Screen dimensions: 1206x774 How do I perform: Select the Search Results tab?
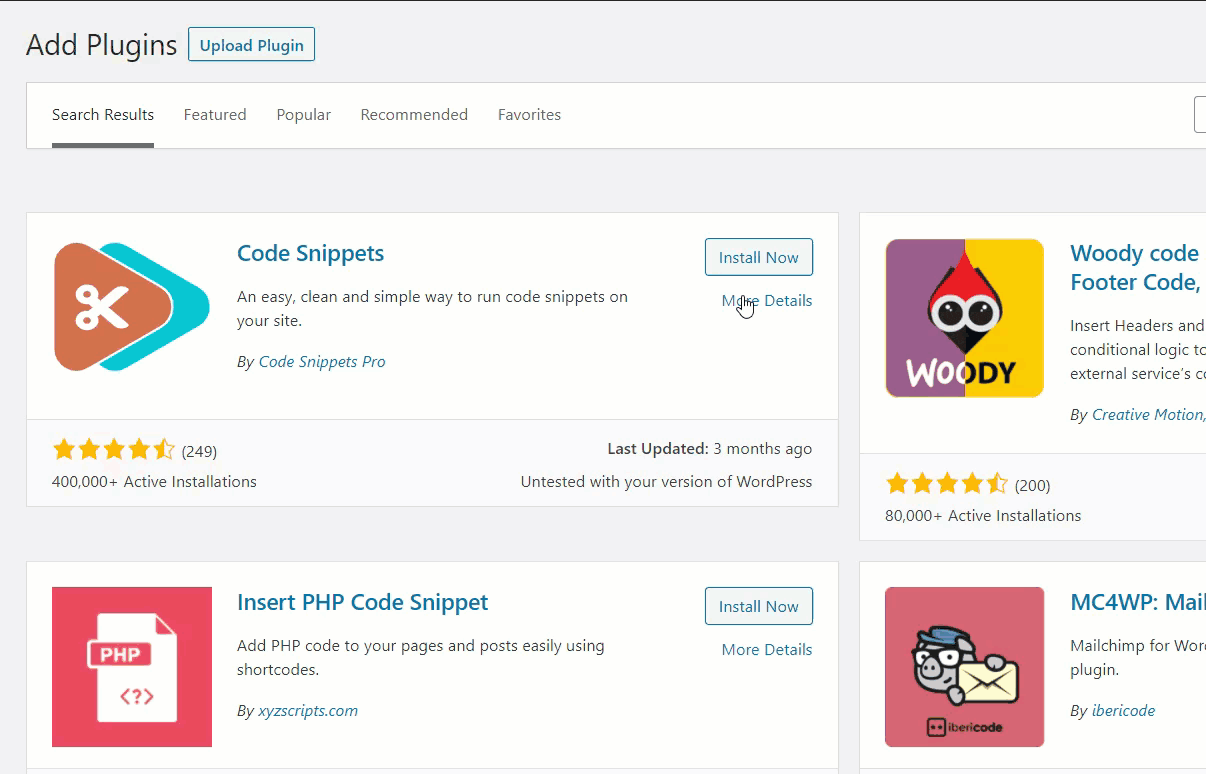pyautogui.click(x=103, y=115)
